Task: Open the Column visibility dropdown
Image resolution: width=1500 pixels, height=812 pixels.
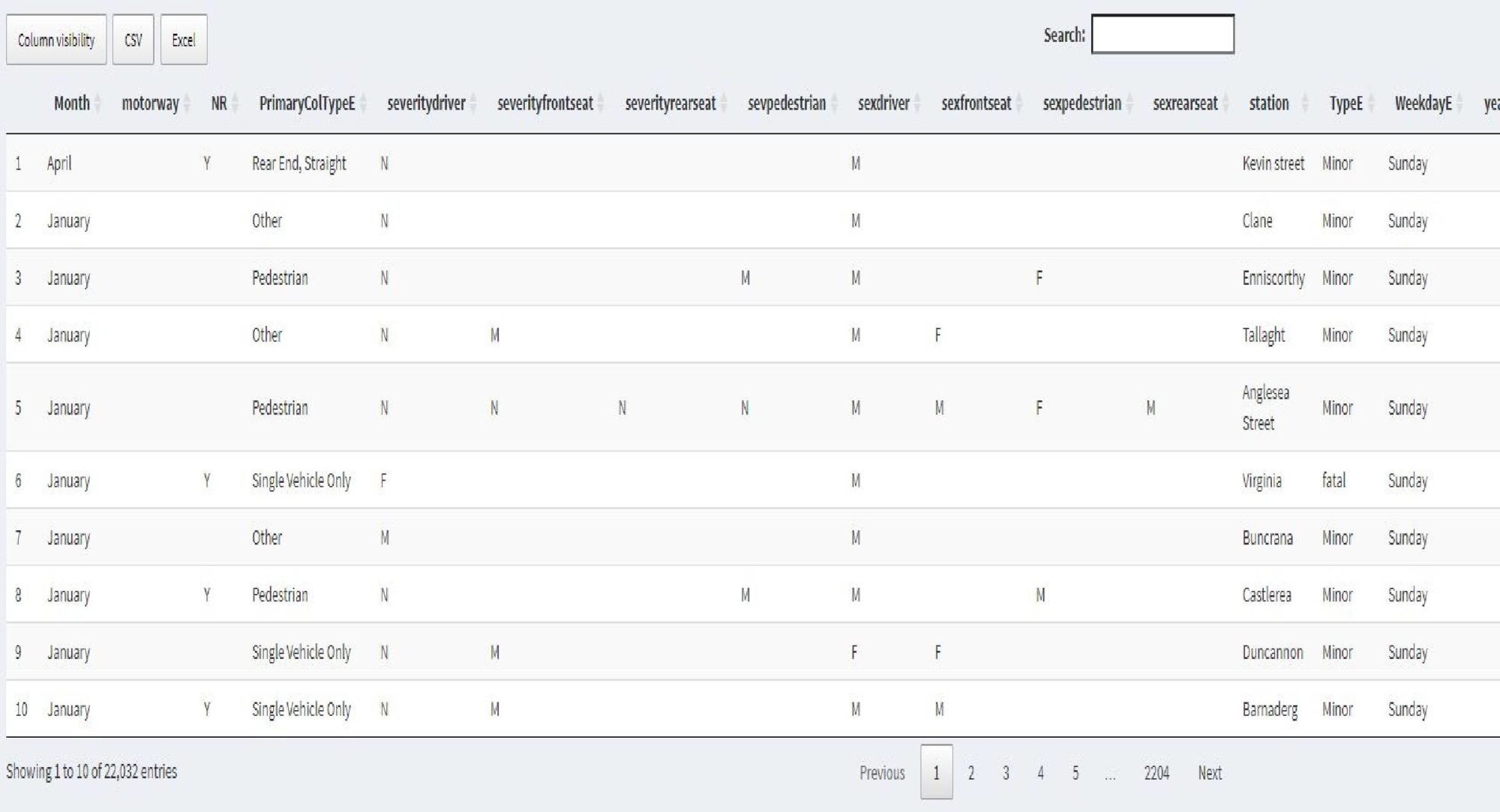Action: tap(56, 40)
